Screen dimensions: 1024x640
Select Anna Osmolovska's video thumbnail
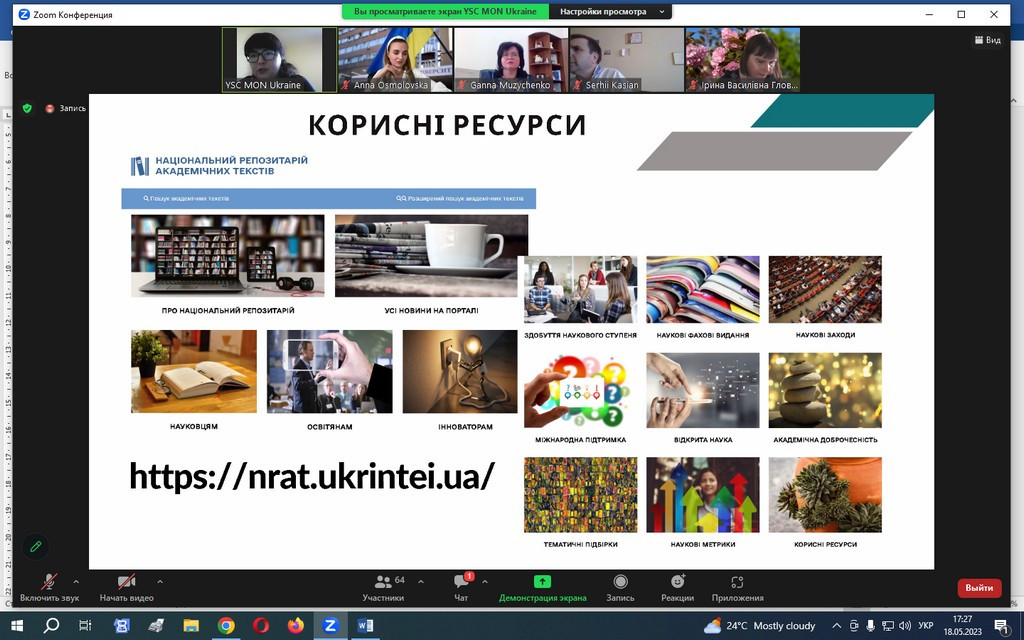395,59
